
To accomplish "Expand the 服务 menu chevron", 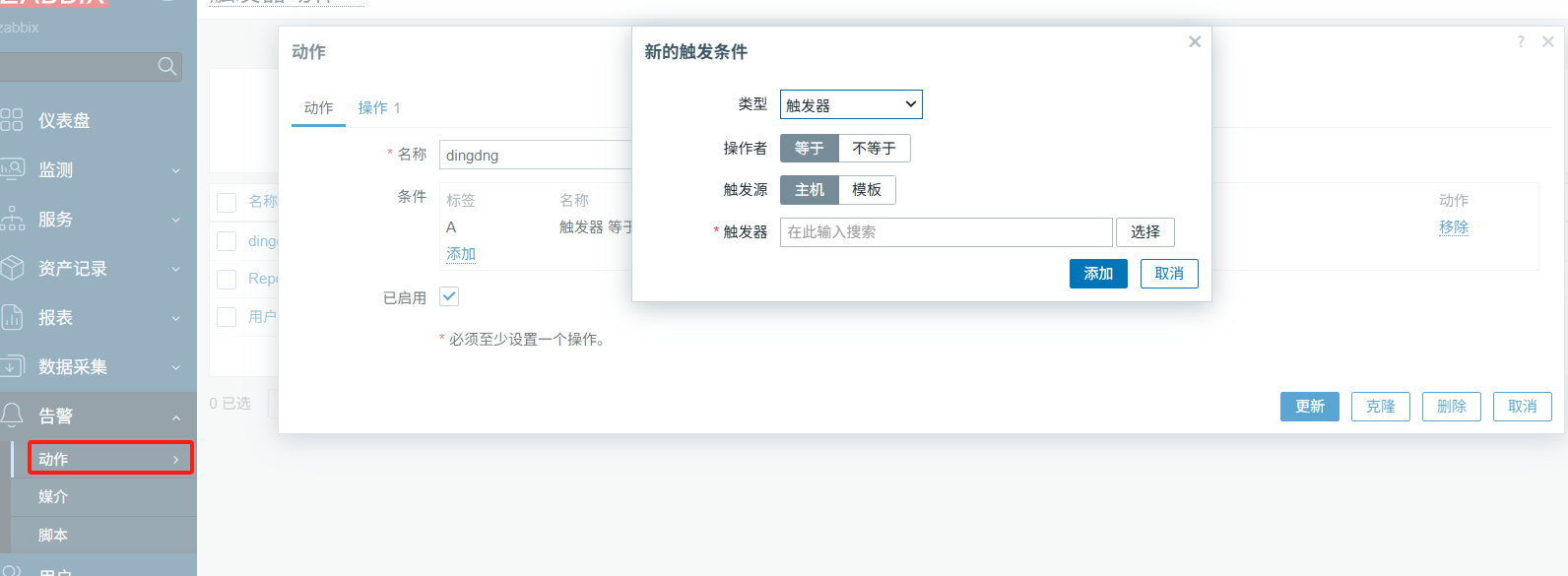I will click(176, 220).
